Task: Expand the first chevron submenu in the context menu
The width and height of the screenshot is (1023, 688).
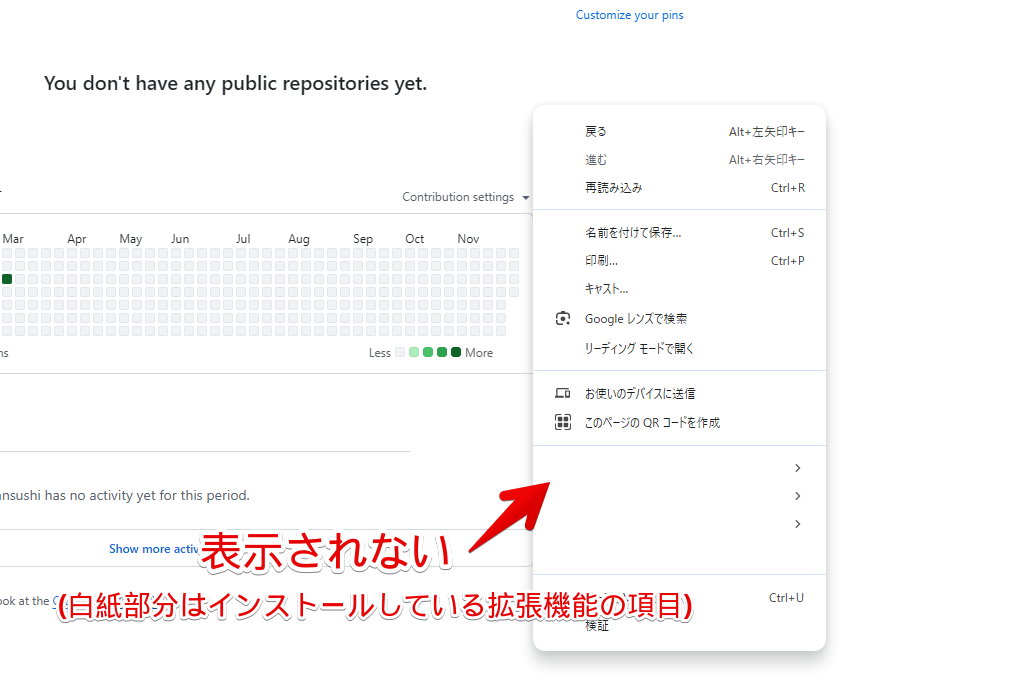Action: tap(797, 467)
